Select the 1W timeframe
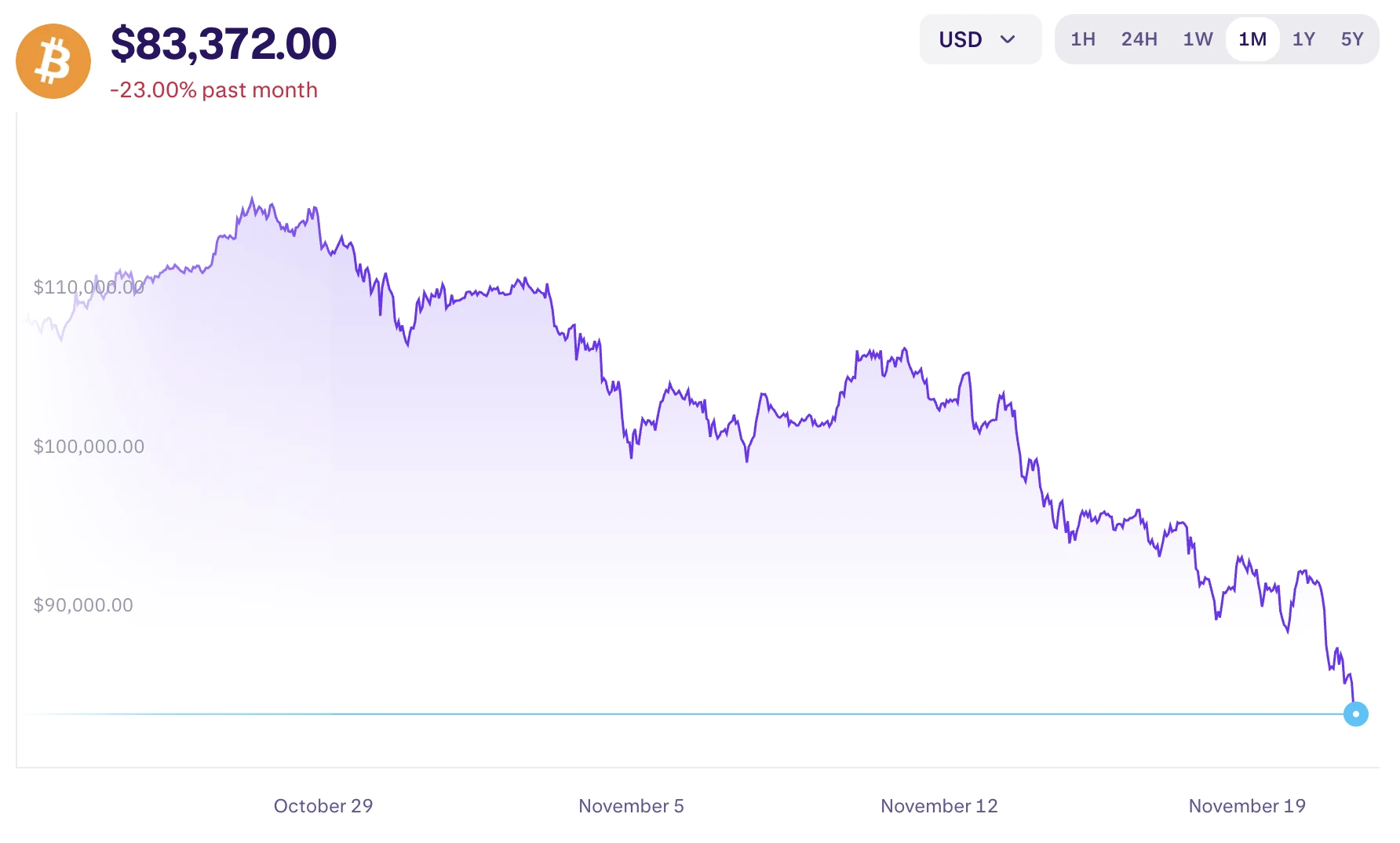The width and height of the screenshot is (1400, 843). click(x=1198, y=38)
